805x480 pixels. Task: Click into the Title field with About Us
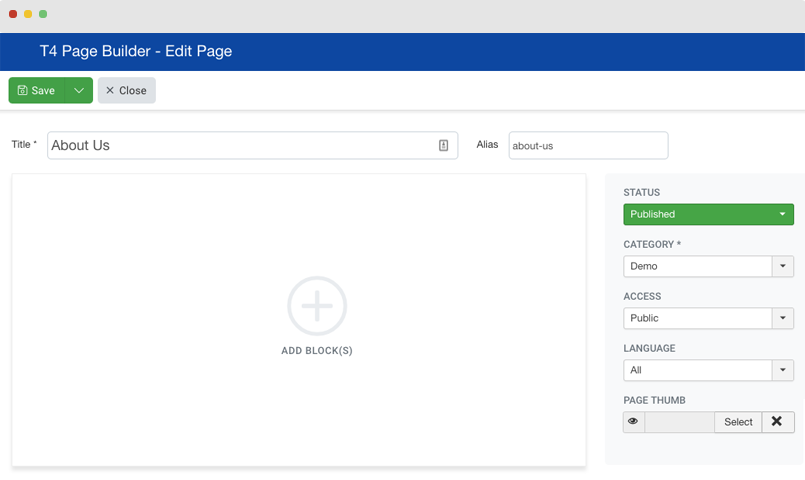pyautogui.click(x=253, y=145)
